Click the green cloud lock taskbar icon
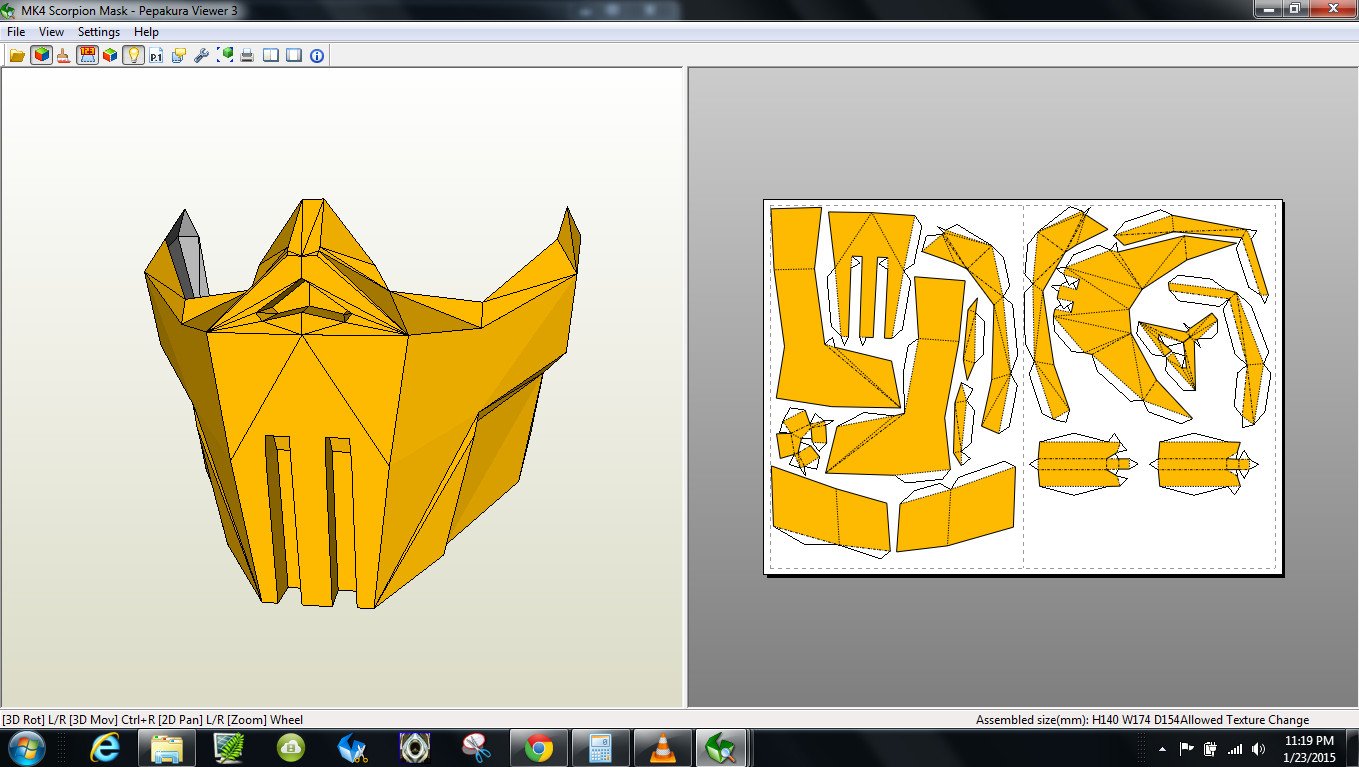Screen dimensions: 1359x767 point(291,748)
